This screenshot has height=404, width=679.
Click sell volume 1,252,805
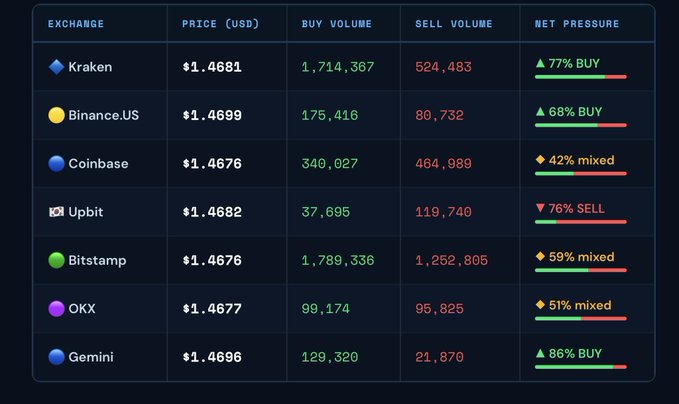click(452, 261)
